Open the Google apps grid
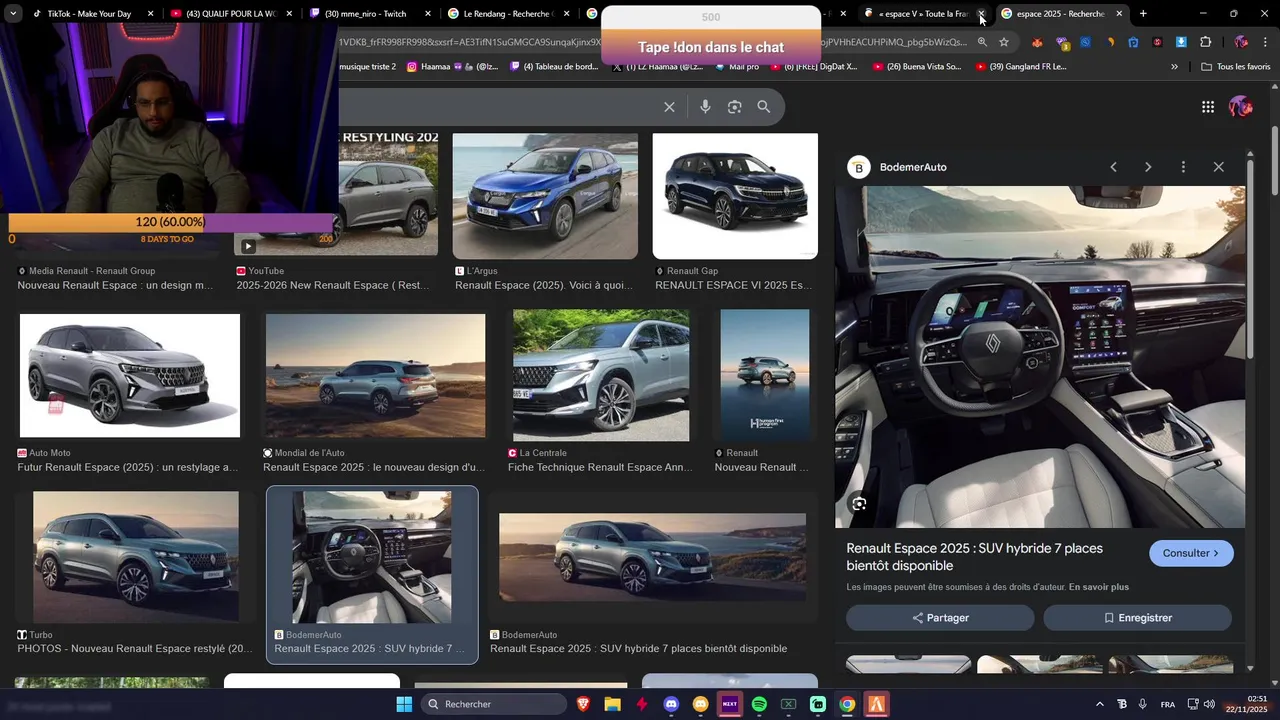Screen dimensions: 1280x720 coord(1208,107)
